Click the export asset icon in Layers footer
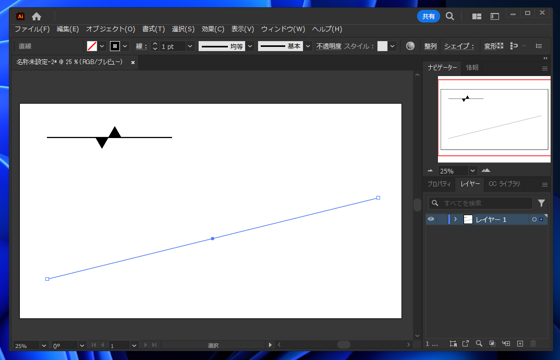 click(x=465, y=344)
